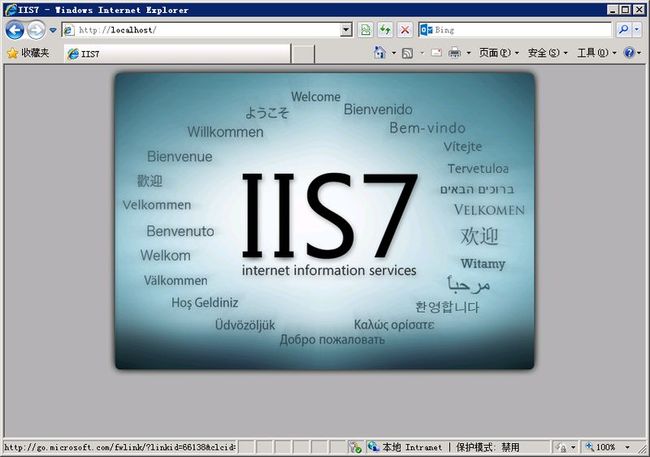Open a new tab with the blank tab button
The width and height of the screenshot is (650, 457).
(303, 54)
